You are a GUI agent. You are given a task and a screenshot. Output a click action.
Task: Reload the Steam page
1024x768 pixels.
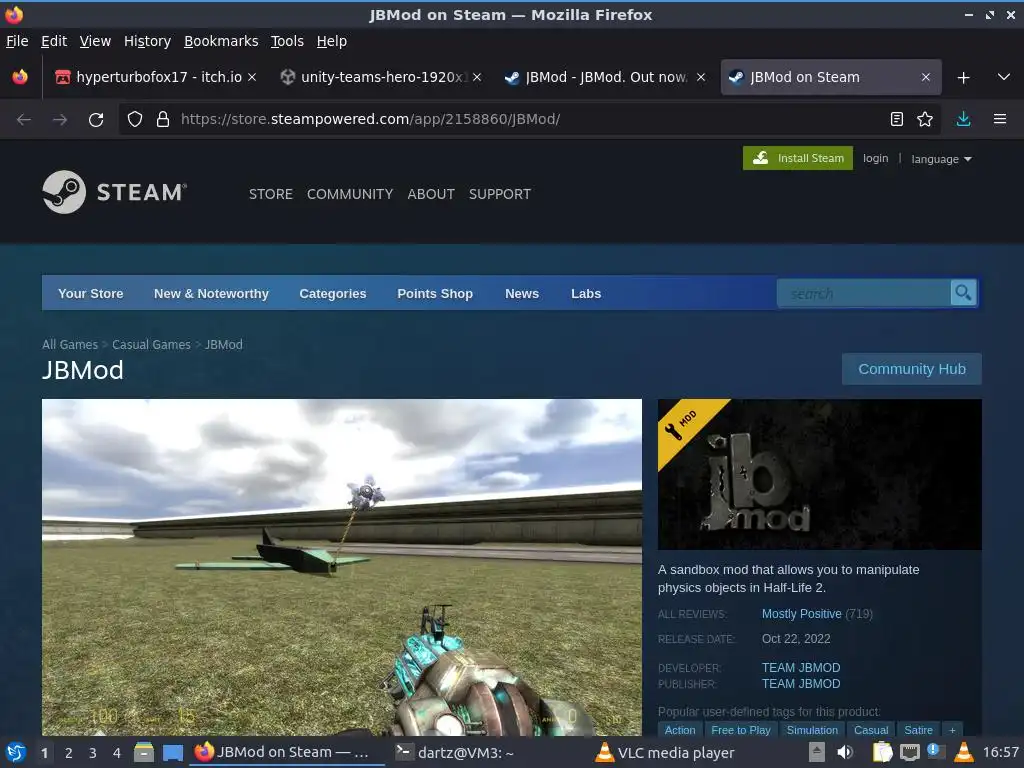[96, 120]
